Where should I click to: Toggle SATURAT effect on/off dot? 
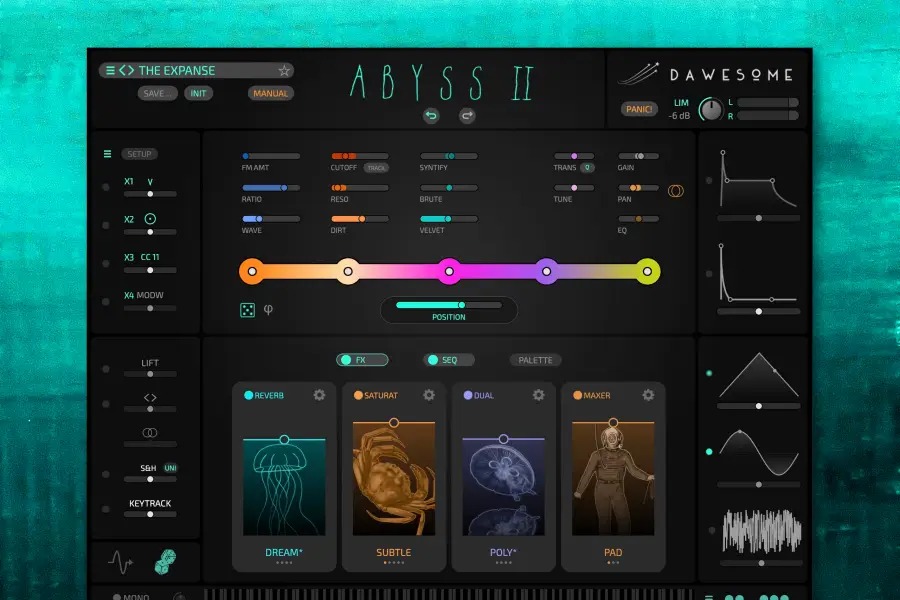[358, 395]
